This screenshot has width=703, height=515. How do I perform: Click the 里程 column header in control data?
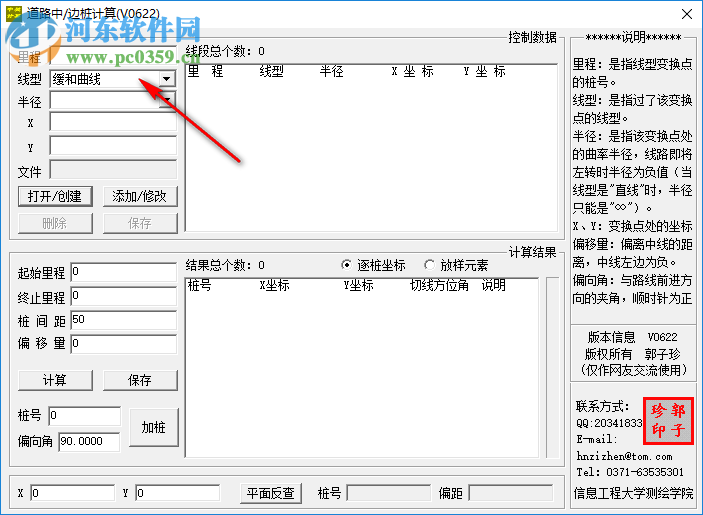pos(205,71)
